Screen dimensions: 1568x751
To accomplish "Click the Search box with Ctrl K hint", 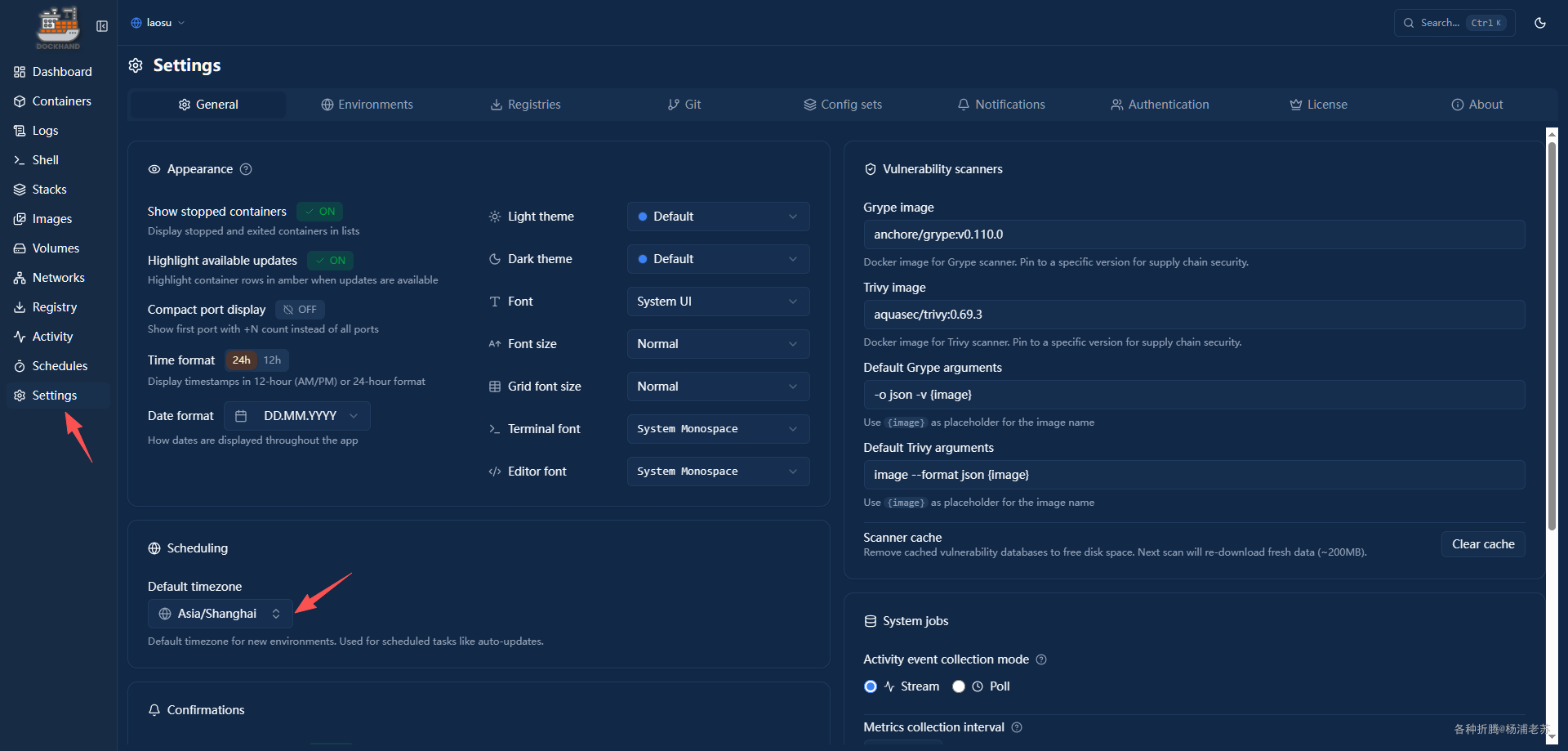I will (1454, 23).
